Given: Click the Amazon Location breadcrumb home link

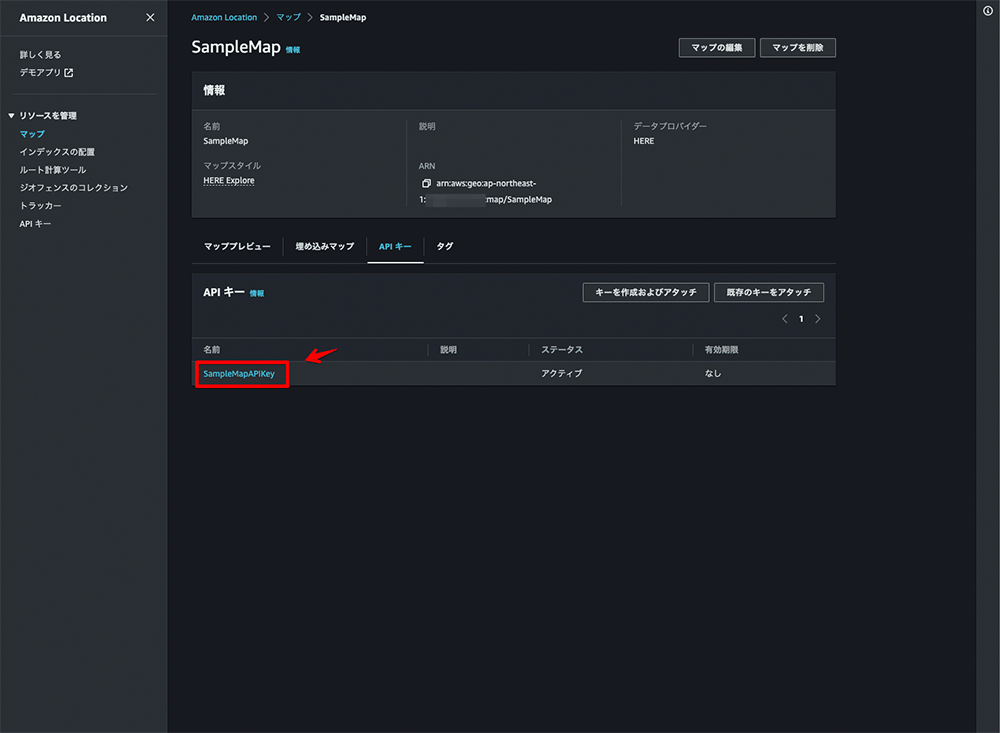Looking at the screenshot, I should point(223,17).
